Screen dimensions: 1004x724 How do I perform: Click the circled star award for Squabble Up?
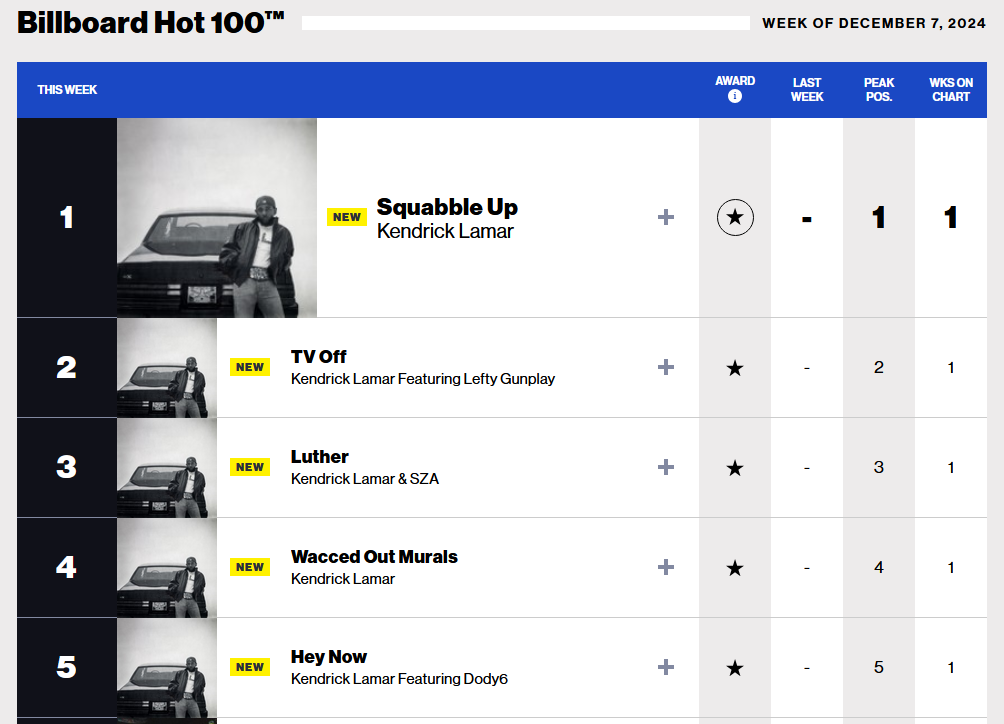tap(735, 218)
